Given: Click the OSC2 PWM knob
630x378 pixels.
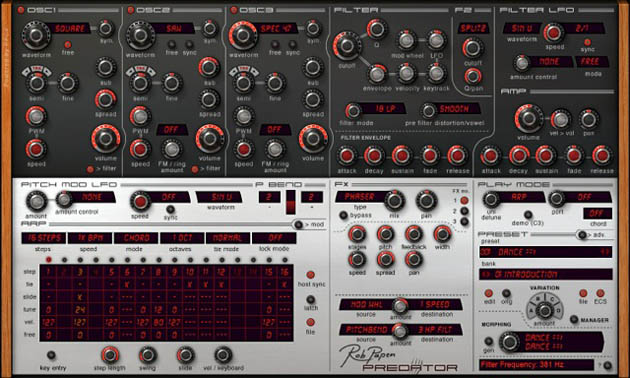Looking at the screenshot, I should point(139,116).
